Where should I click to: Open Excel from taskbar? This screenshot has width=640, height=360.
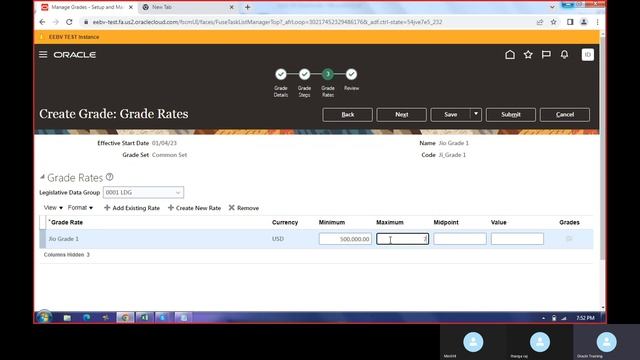(x=144, y=318)
